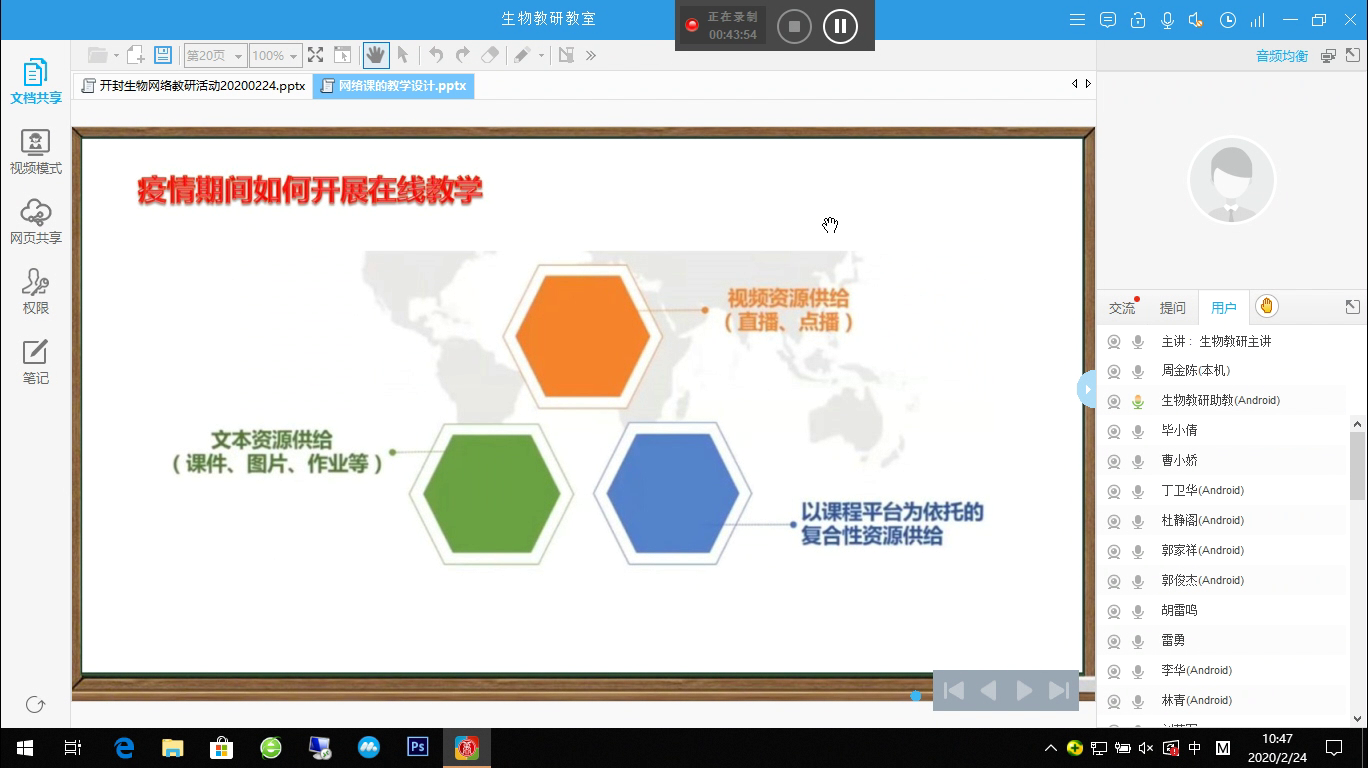Image resolution: width=1368 pixels, height=768 pixels.
Task: Open 网页共享 web sharing
Action: point(36,221)
